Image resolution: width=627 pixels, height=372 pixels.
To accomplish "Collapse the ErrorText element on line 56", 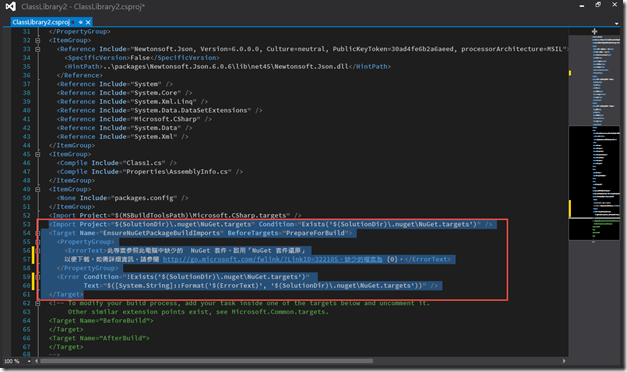I will [38, 250].
